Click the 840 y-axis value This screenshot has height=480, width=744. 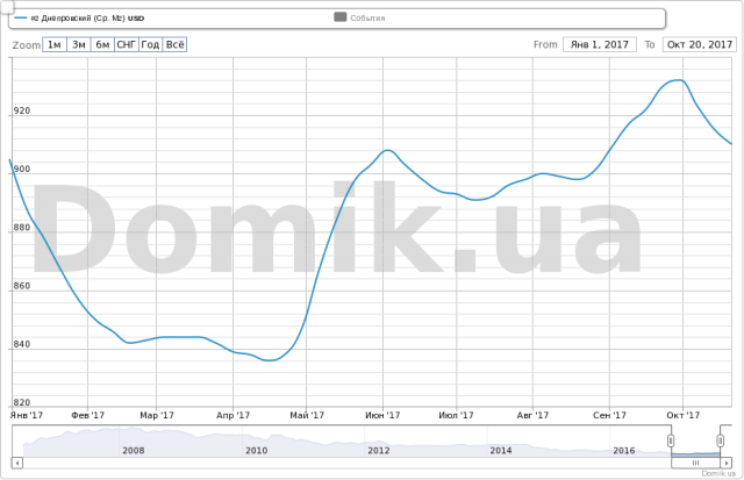[22, 344]
